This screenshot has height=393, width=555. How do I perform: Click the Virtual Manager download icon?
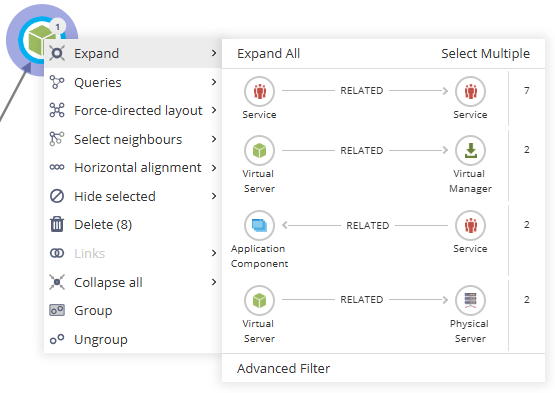point(470,150)
